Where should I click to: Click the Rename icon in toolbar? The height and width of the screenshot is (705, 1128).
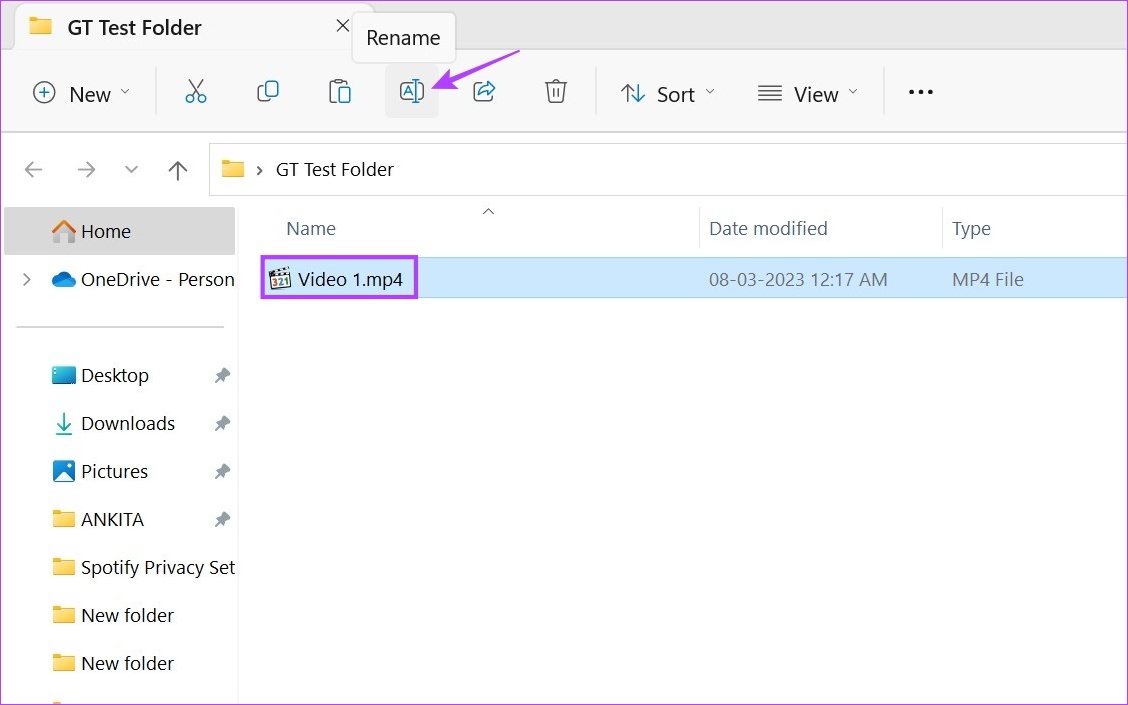(x=411, y=91)
